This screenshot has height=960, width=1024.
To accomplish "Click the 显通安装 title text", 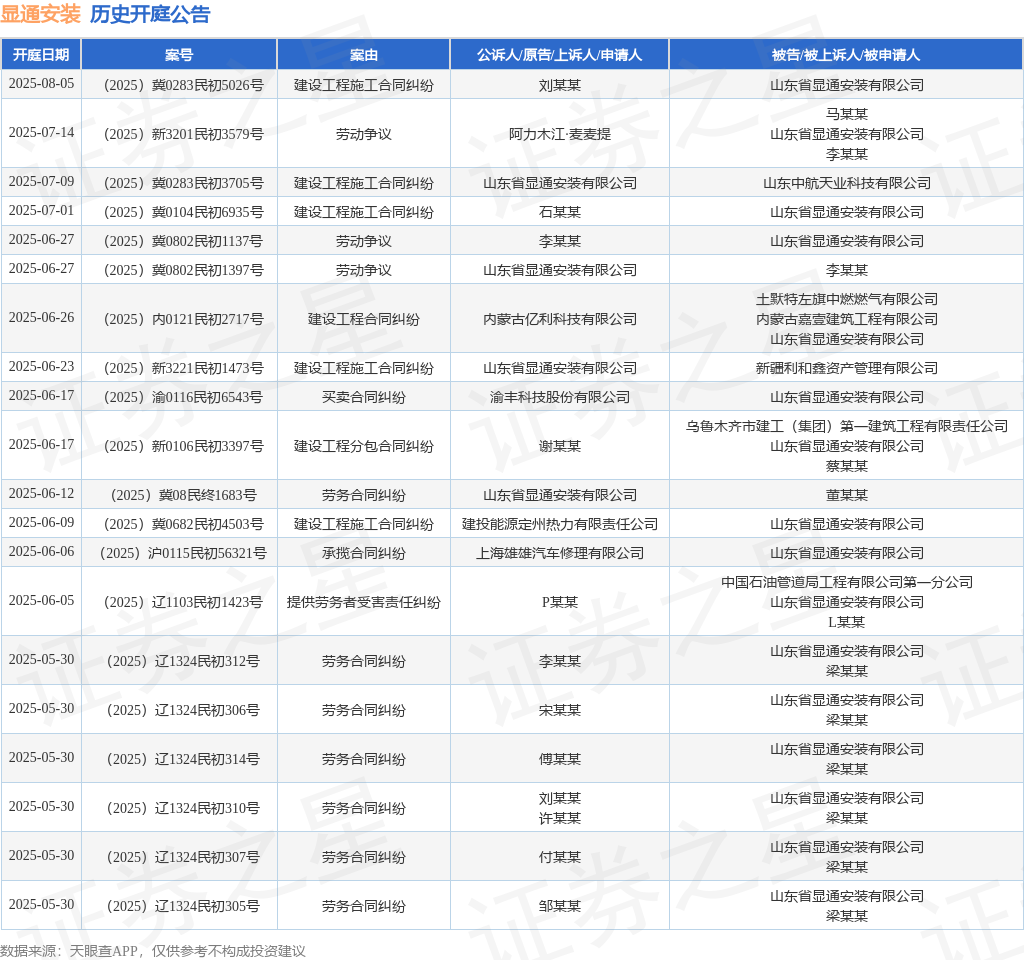I will click(40, 14).
